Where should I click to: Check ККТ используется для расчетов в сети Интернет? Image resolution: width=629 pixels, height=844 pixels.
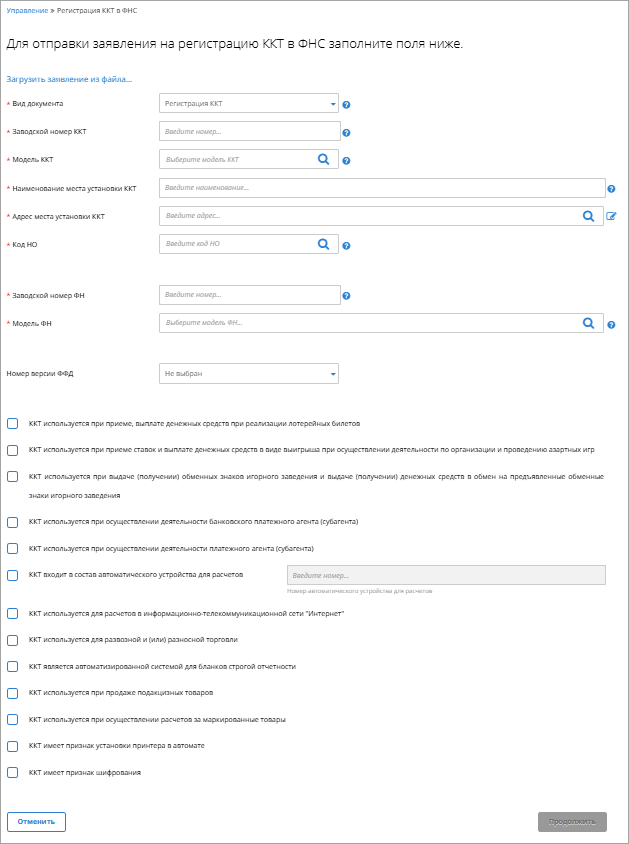[12, 614]
